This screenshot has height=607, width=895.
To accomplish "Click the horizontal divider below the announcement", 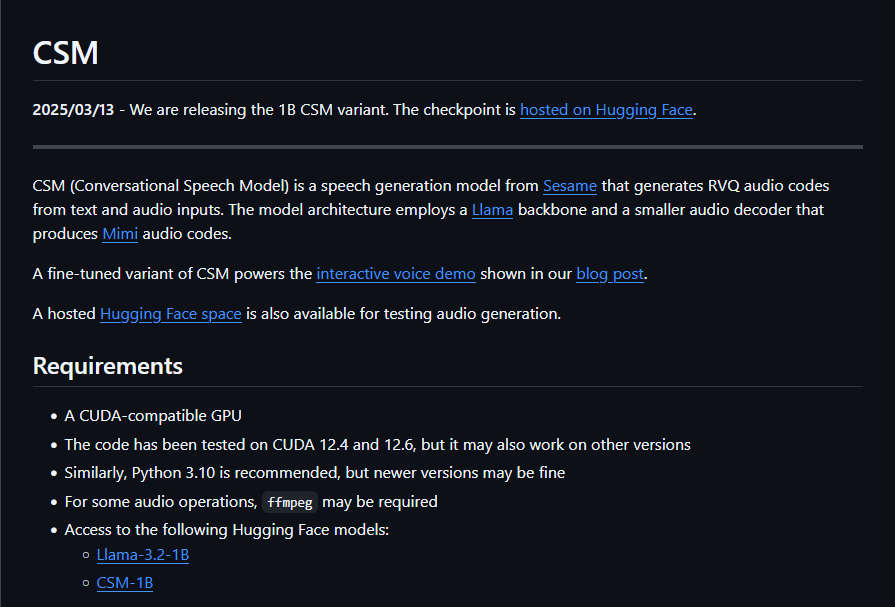I will (x=448, y=147).
